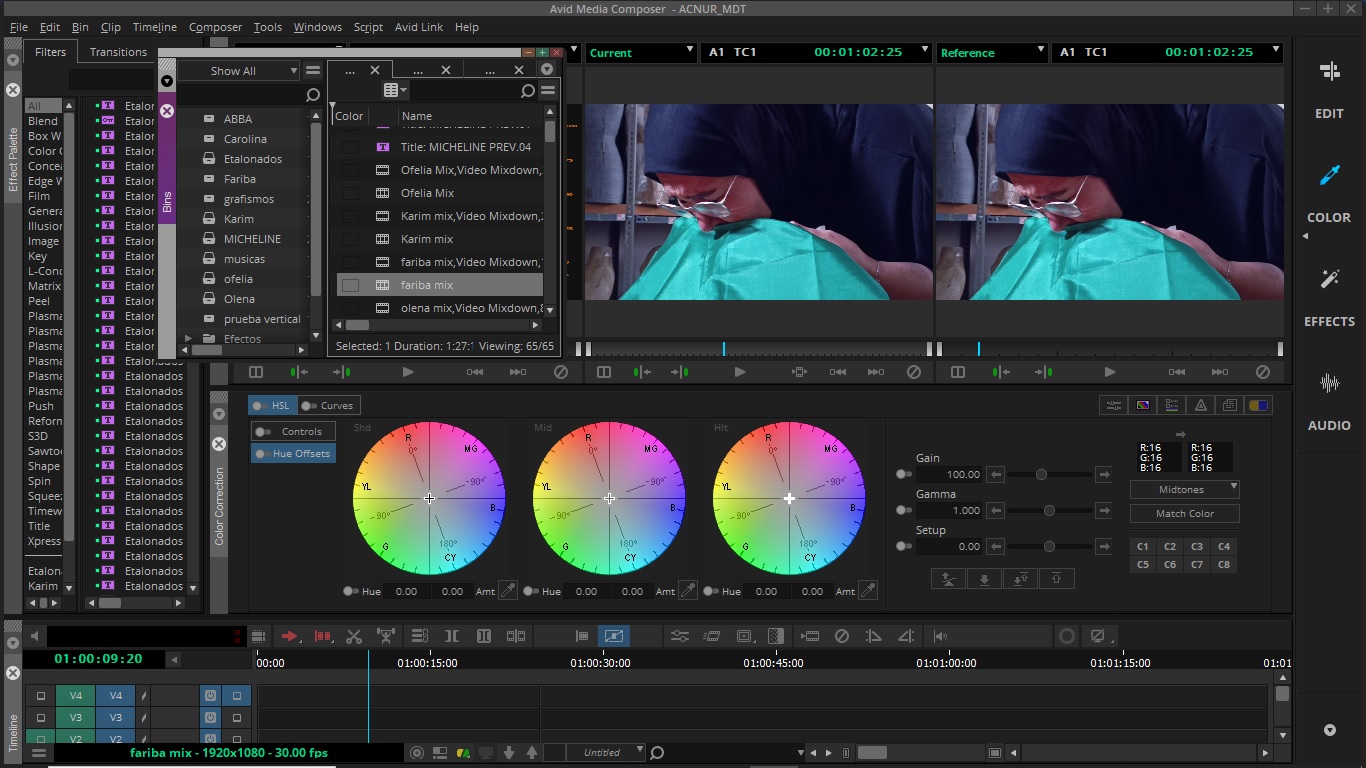
Task: Click the red lift/overwrite segment icon
Action: click(x=322, y=636)
